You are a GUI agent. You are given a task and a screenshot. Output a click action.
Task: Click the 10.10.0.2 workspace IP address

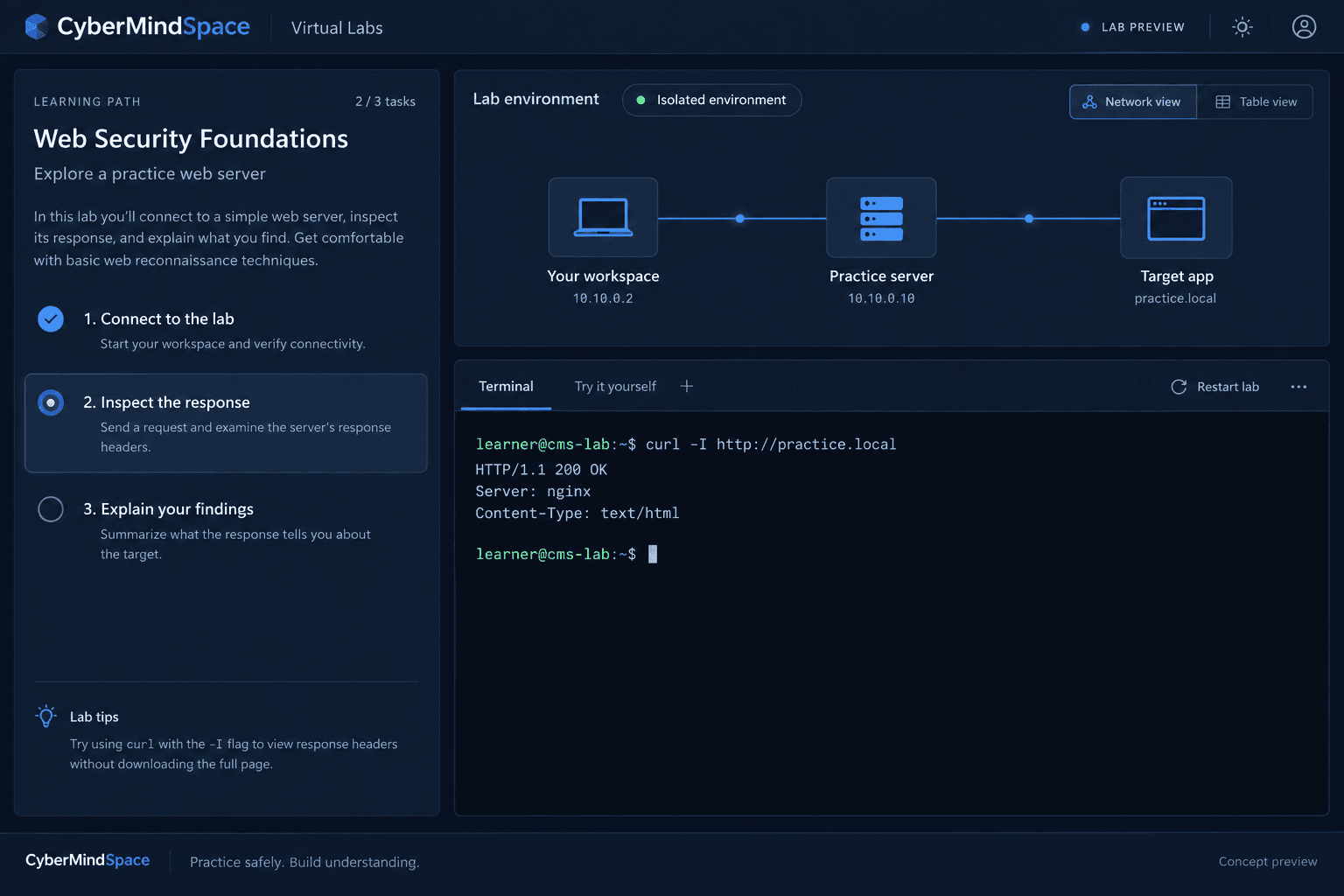603,298
